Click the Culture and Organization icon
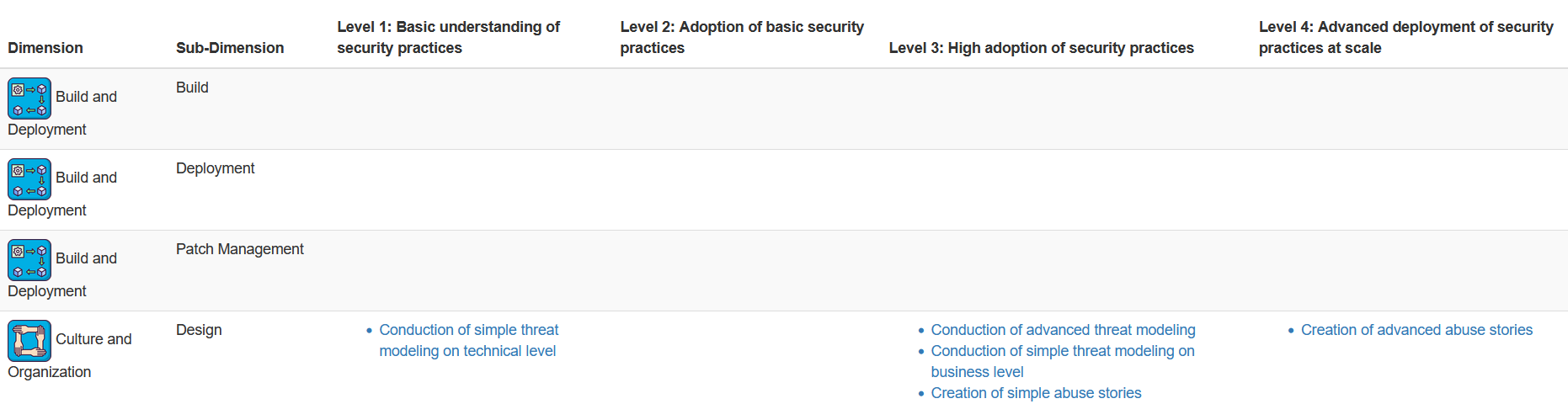This screenshot has height=404, width=1568. 29,341
